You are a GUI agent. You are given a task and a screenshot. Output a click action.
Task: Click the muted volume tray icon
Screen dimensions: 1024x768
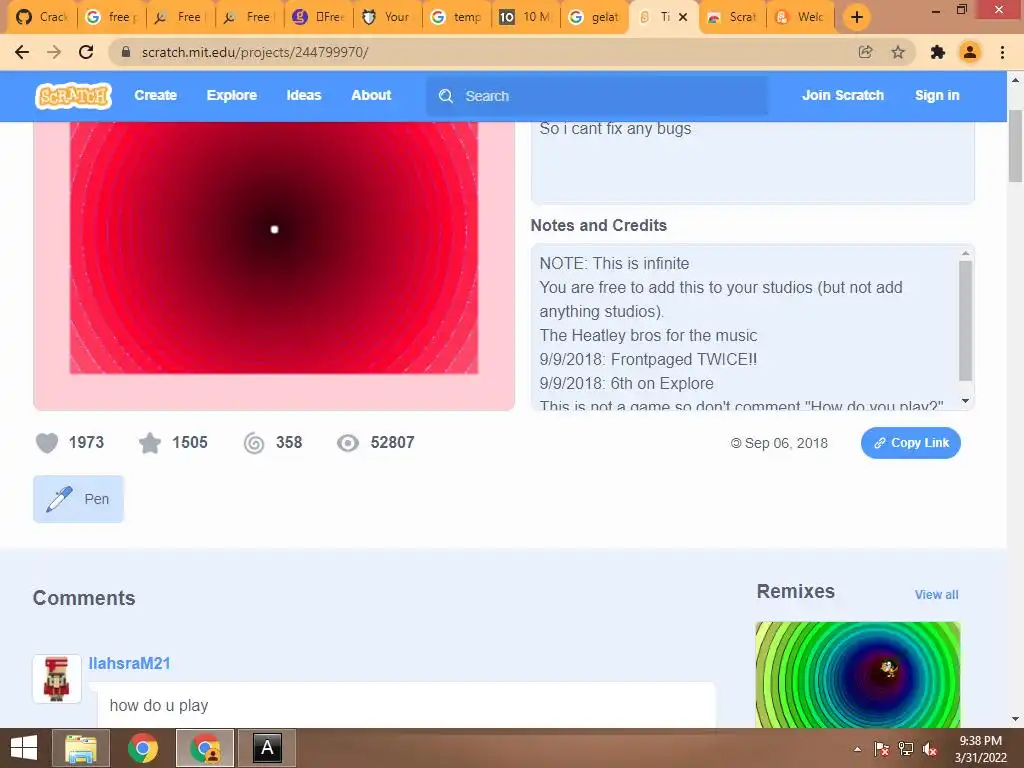tap(930, 749)
